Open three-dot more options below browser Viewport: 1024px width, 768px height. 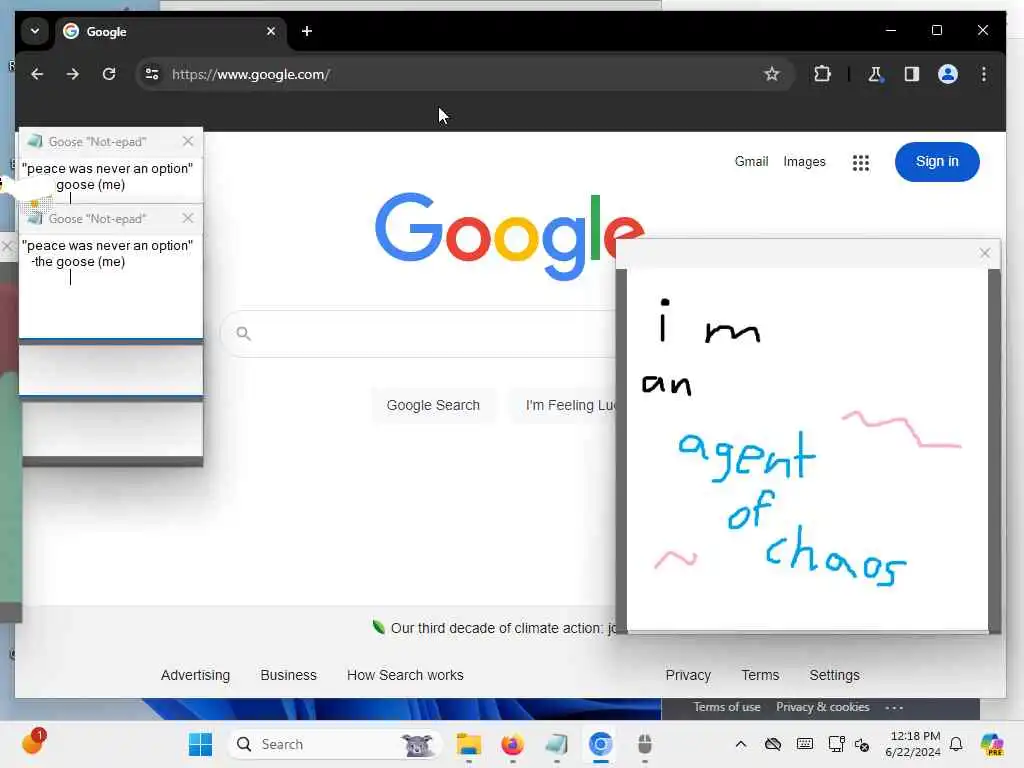pyautogui.click(x=894, y=708)
